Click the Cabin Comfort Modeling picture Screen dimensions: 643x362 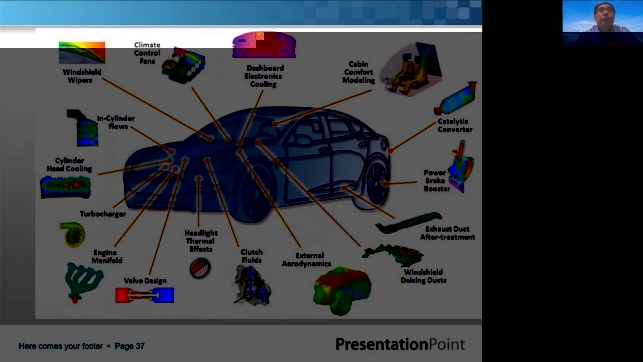click(410, 69)
